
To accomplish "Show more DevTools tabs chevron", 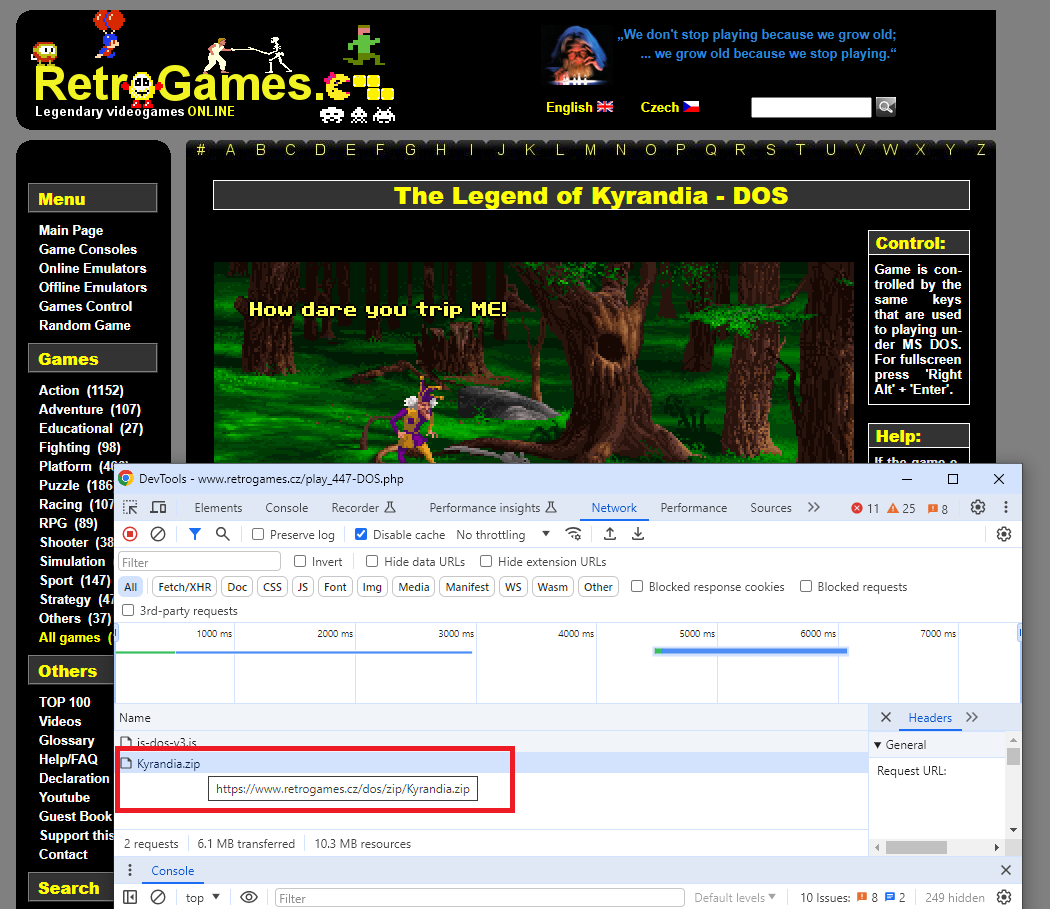I will coord(814,507).
